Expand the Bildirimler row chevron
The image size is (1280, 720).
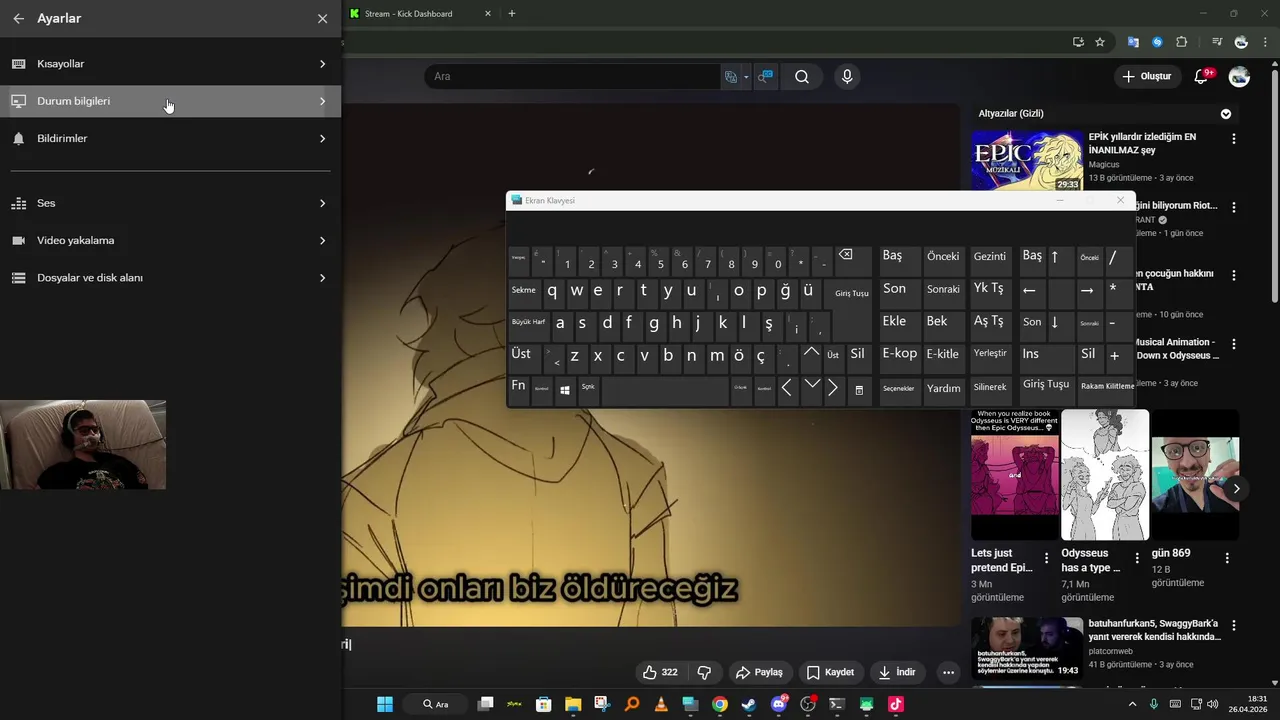coord(322,139)
